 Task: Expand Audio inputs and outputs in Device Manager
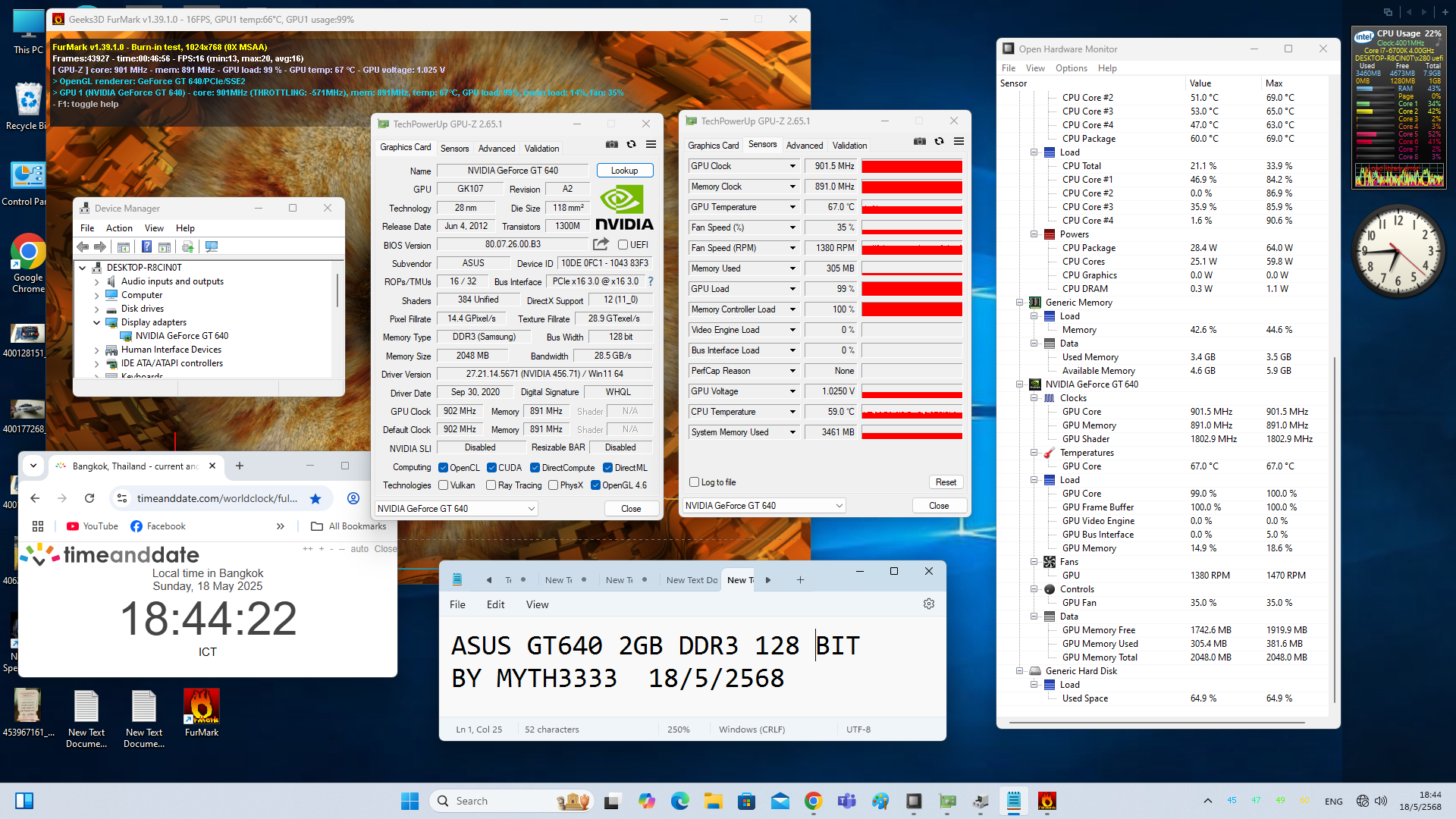96,281
